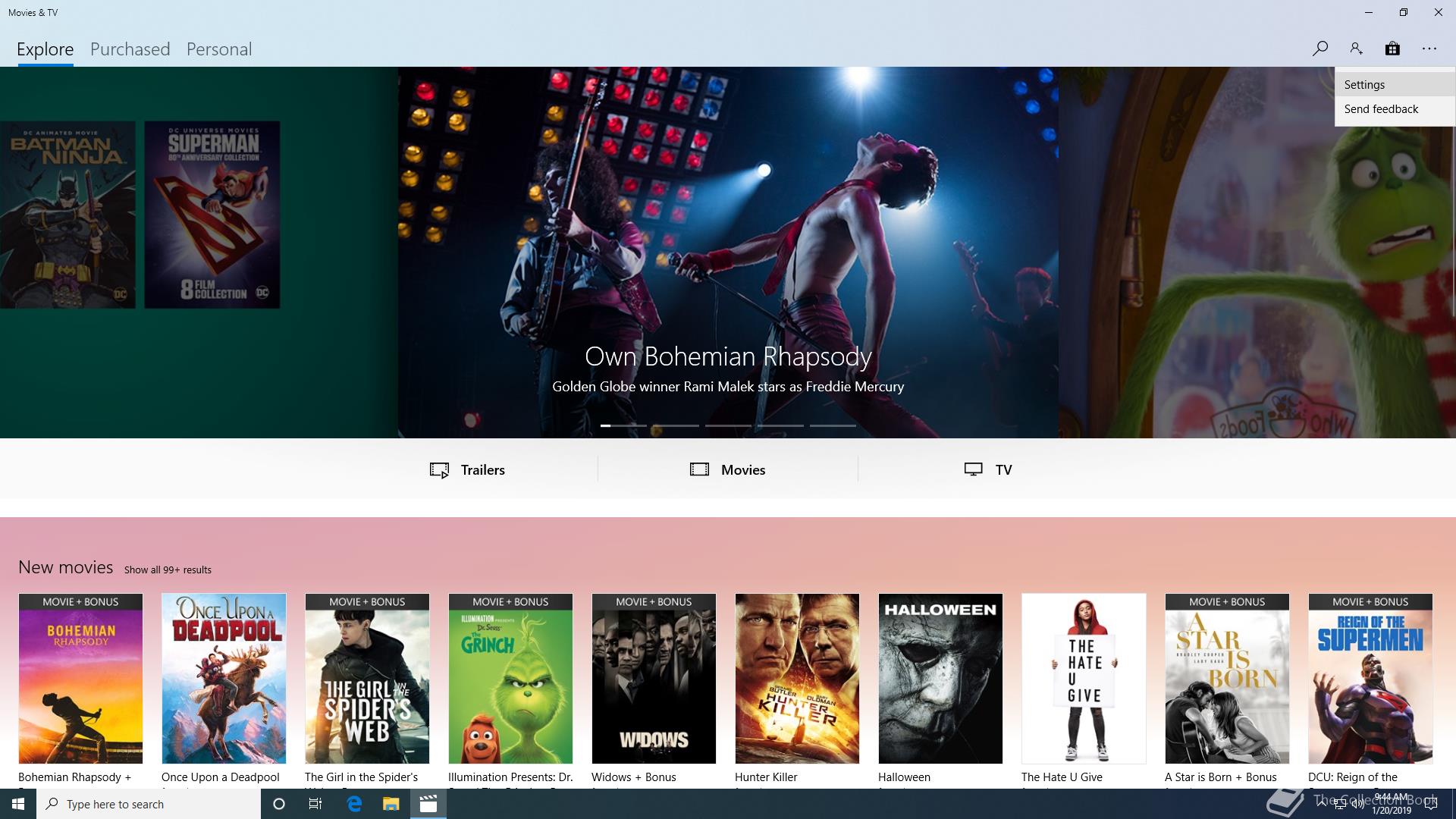Click Show all 99+ results link
Viewport: 1456px width, 819px height.
point(168,570)
